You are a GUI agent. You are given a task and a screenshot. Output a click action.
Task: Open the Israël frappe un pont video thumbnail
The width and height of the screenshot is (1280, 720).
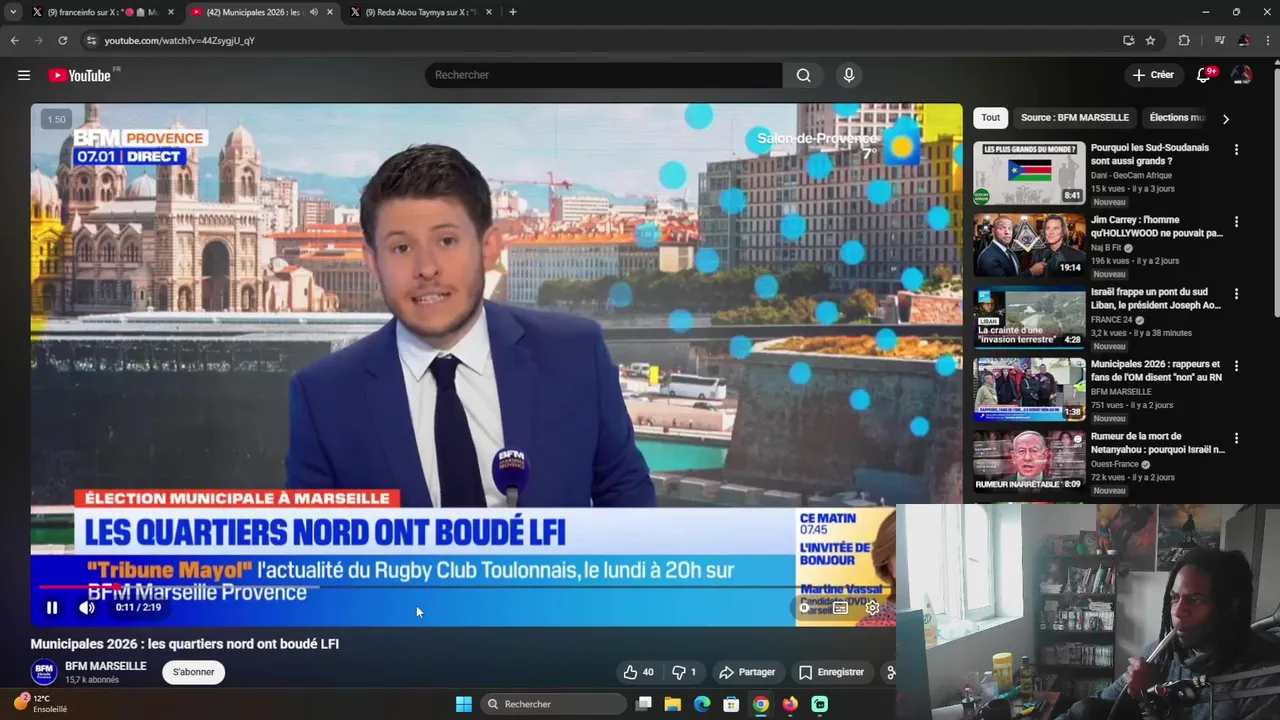(x=1029, y=317)
